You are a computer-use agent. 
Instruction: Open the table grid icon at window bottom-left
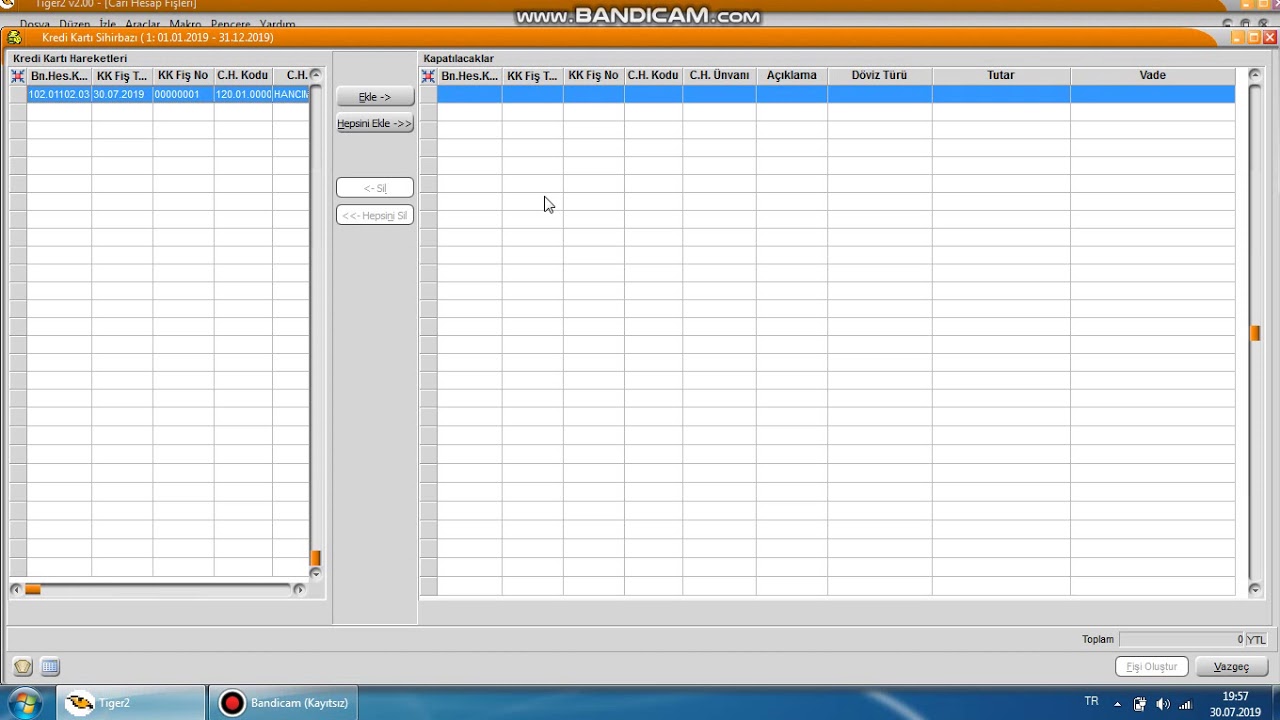pos(50,667)
